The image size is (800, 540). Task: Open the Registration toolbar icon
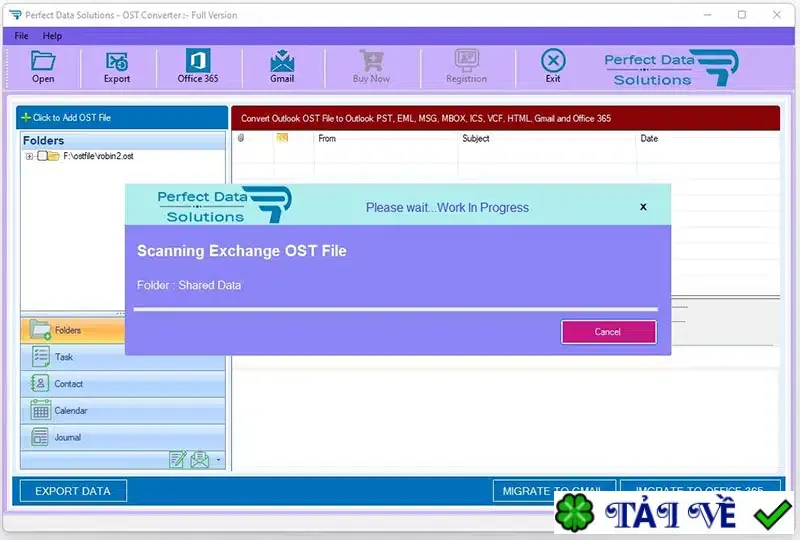tap(466, 60)
